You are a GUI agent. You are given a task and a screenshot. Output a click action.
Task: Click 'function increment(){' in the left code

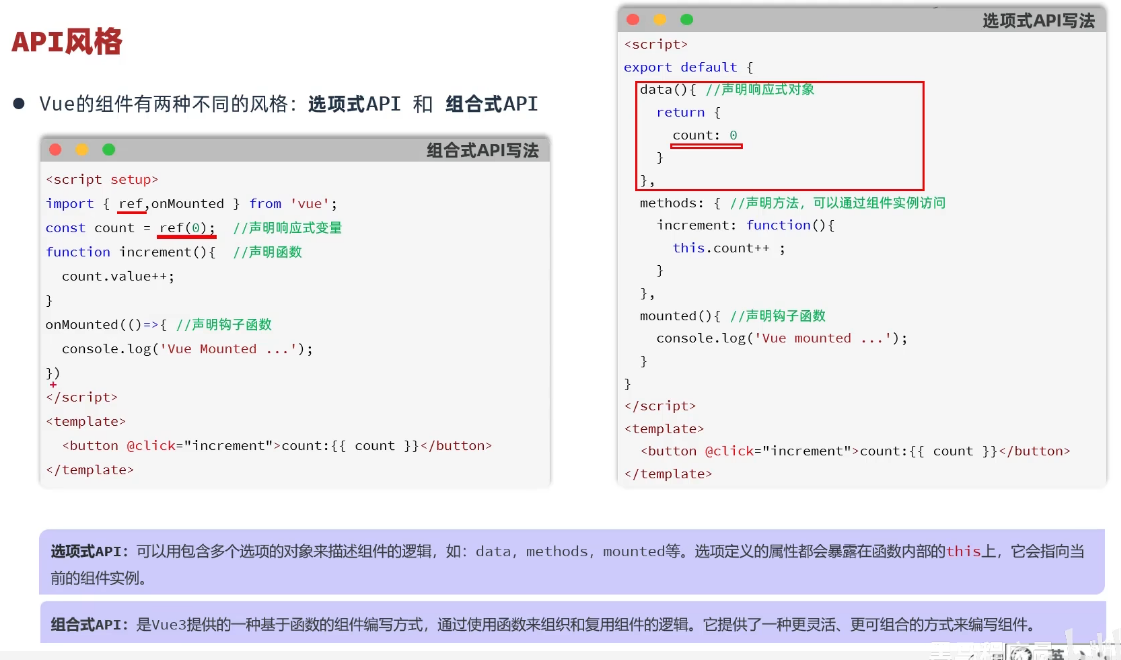[x=131, y=252]
